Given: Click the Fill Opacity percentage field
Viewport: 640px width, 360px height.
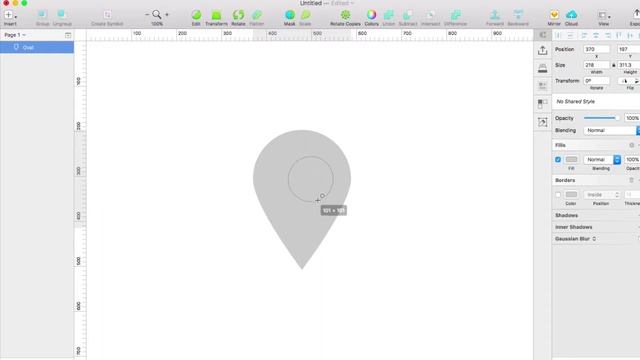Looking at the screenshot, I should (632, 160).
